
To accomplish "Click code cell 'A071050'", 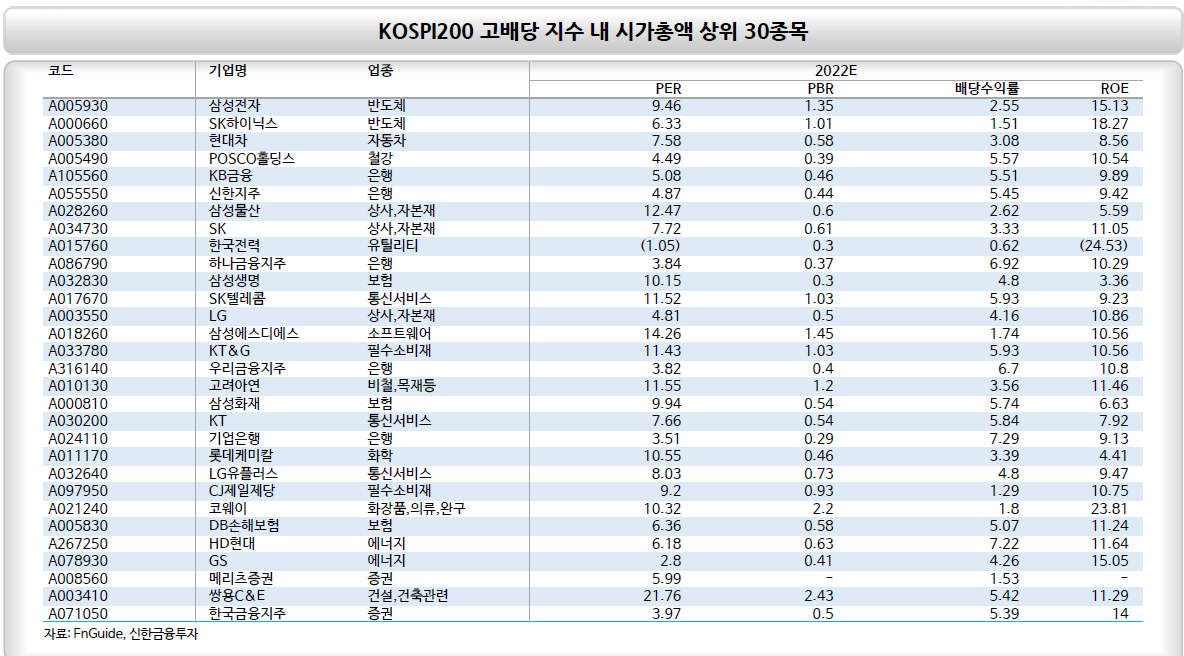I will 78,614.
